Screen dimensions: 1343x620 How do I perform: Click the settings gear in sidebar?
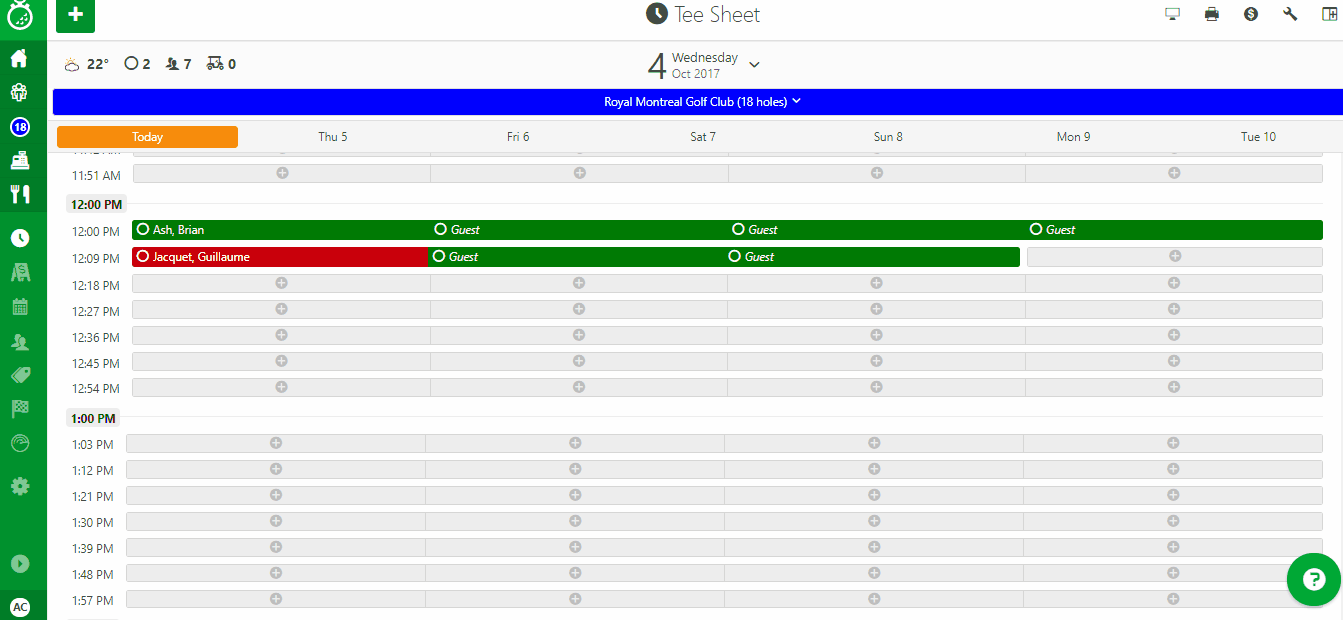click(19, 486)
